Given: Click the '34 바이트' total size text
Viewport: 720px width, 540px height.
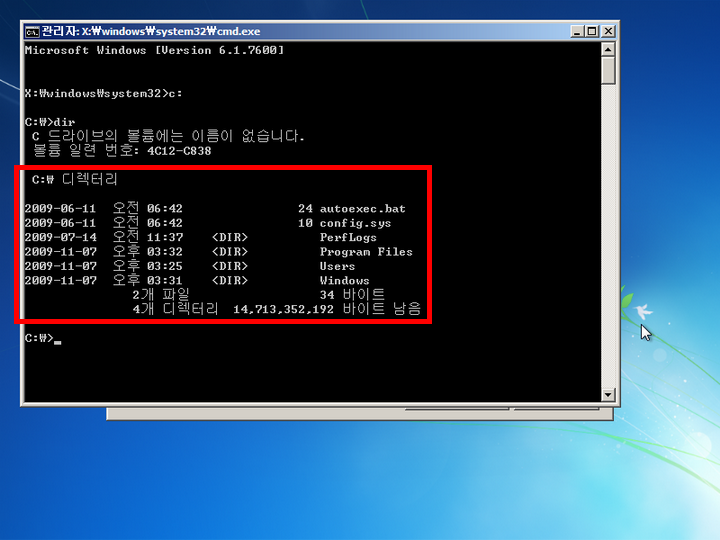Looking at the screenshot, I should pos(352,295).
